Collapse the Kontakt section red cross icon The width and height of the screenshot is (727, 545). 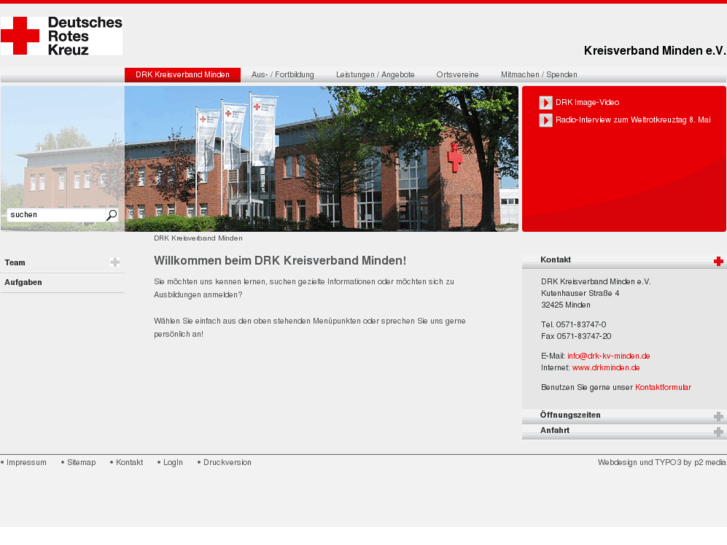point(718,262)
